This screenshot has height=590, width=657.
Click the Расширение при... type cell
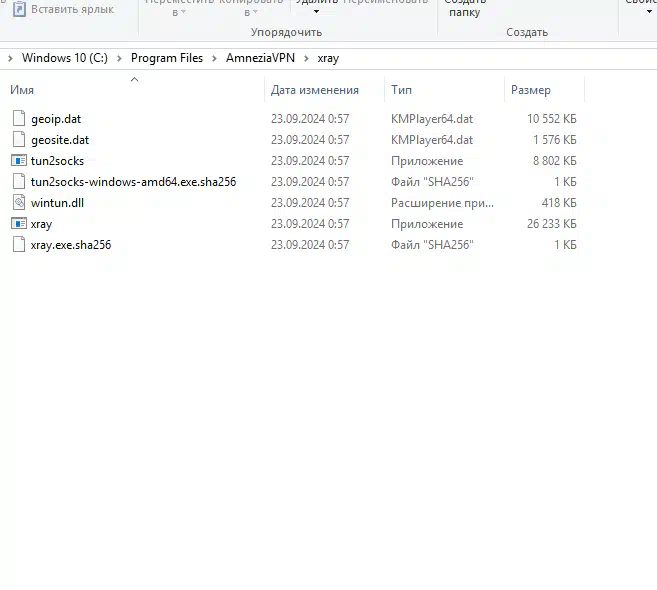[x=442, y=203]
